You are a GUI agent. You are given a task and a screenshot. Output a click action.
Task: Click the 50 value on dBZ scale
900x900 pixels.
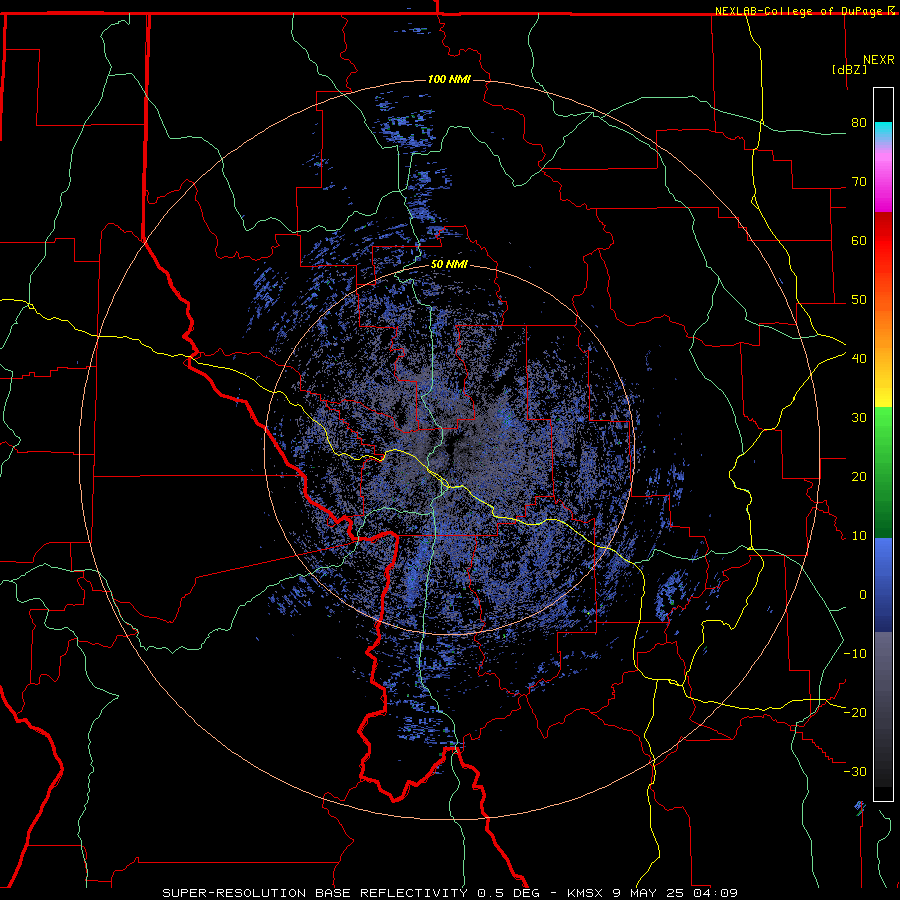coord(859,300)
